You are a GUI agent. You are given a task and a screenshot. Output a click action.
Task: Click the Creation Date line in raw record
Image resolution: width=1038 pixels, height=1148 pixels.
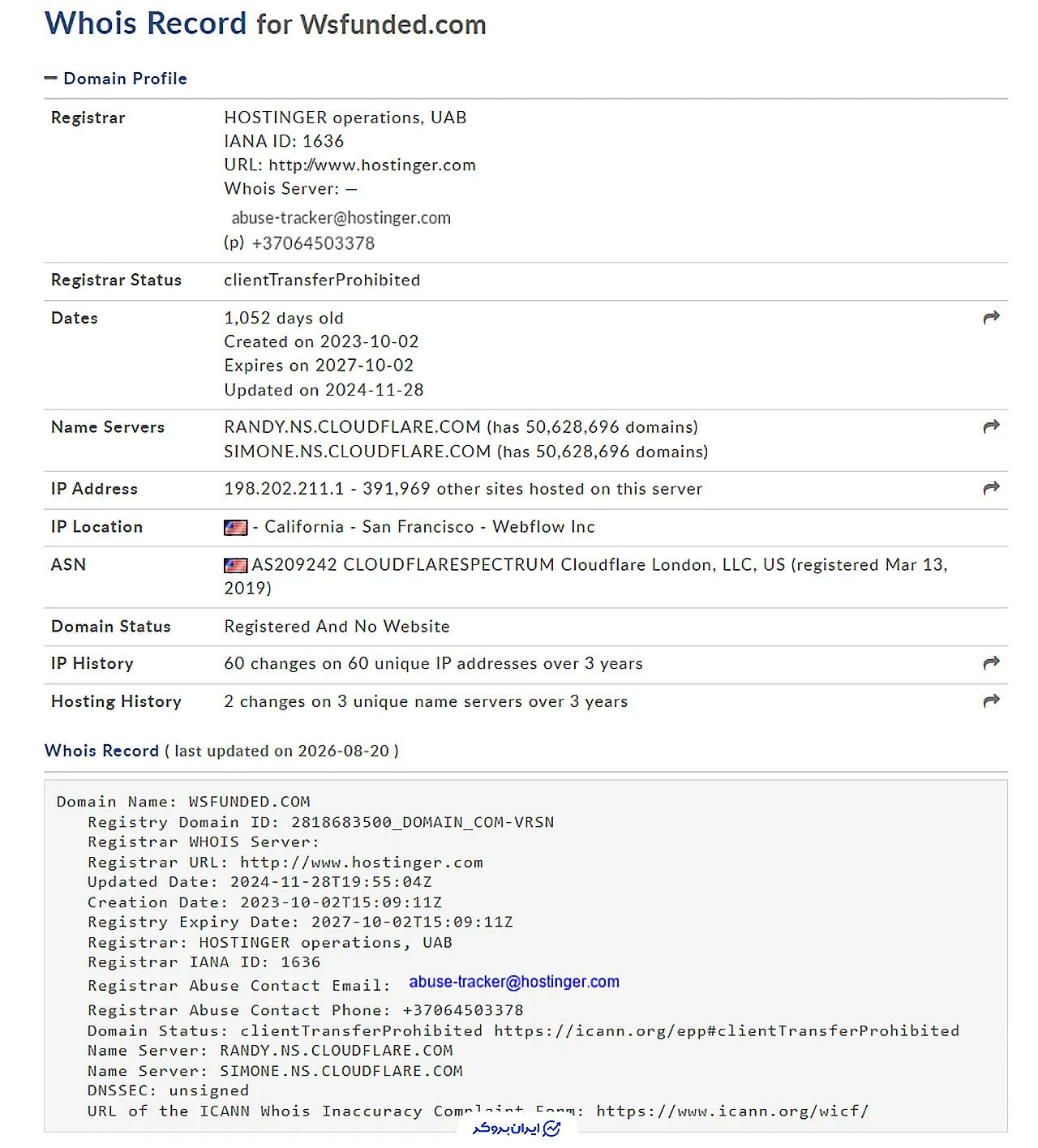[265, 902]
